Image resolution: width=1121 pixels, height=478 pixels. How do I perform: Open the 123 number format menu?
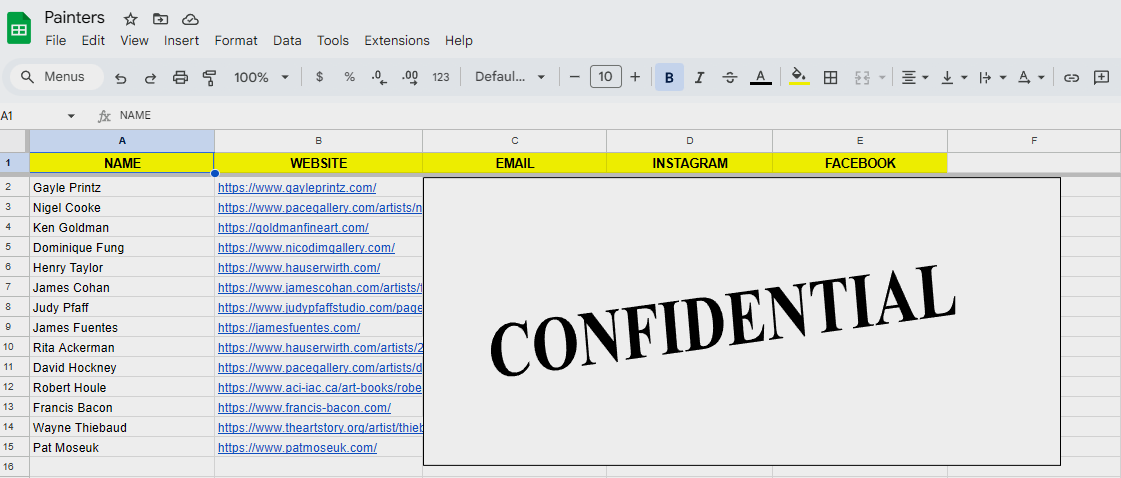pos(441,77)
